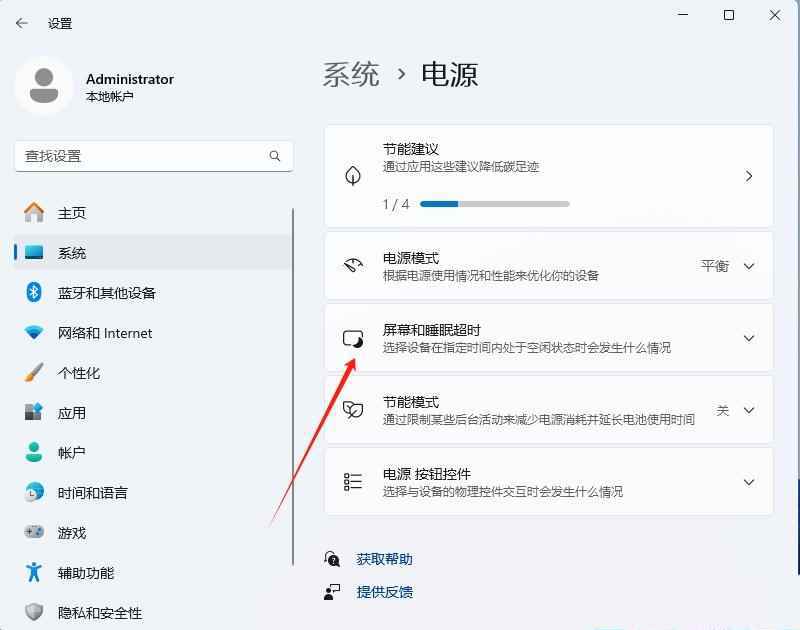800x630 pixels.
Task: Click the 关 status of 节能模式
Action: point(722,410)
